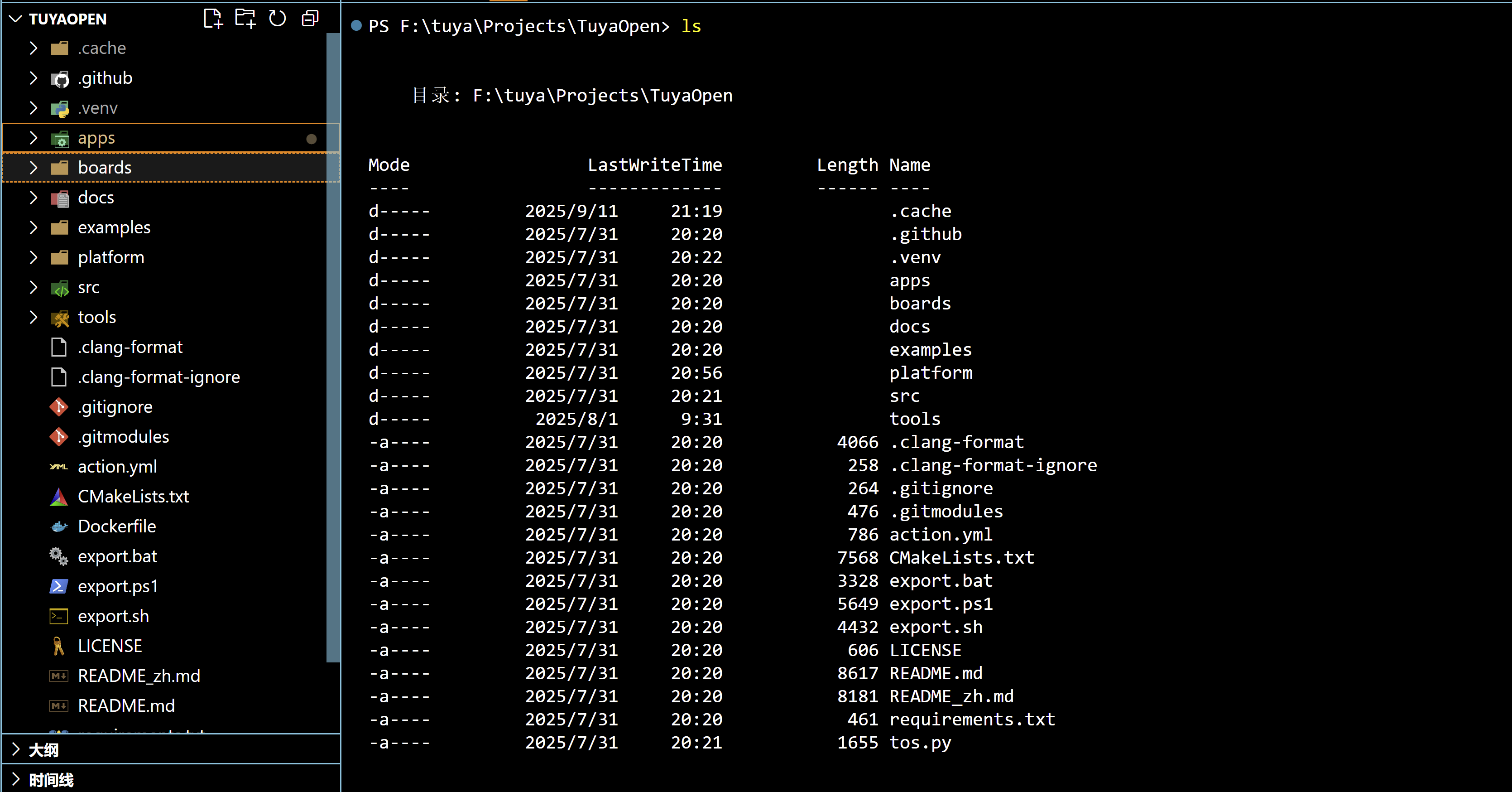Viewport: 1512px width, 792px height.
Task: Click the modified dot on apps folder
Action: tap(312, 139)
